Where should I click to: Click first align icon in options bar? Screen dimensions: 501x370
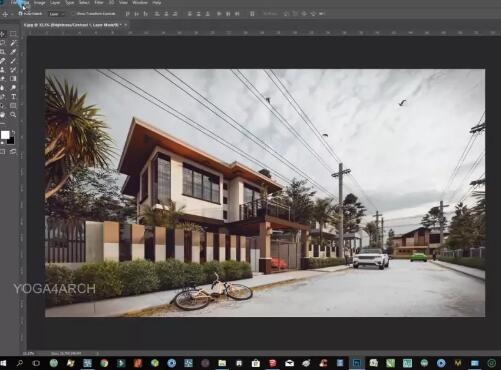point(128,14)
